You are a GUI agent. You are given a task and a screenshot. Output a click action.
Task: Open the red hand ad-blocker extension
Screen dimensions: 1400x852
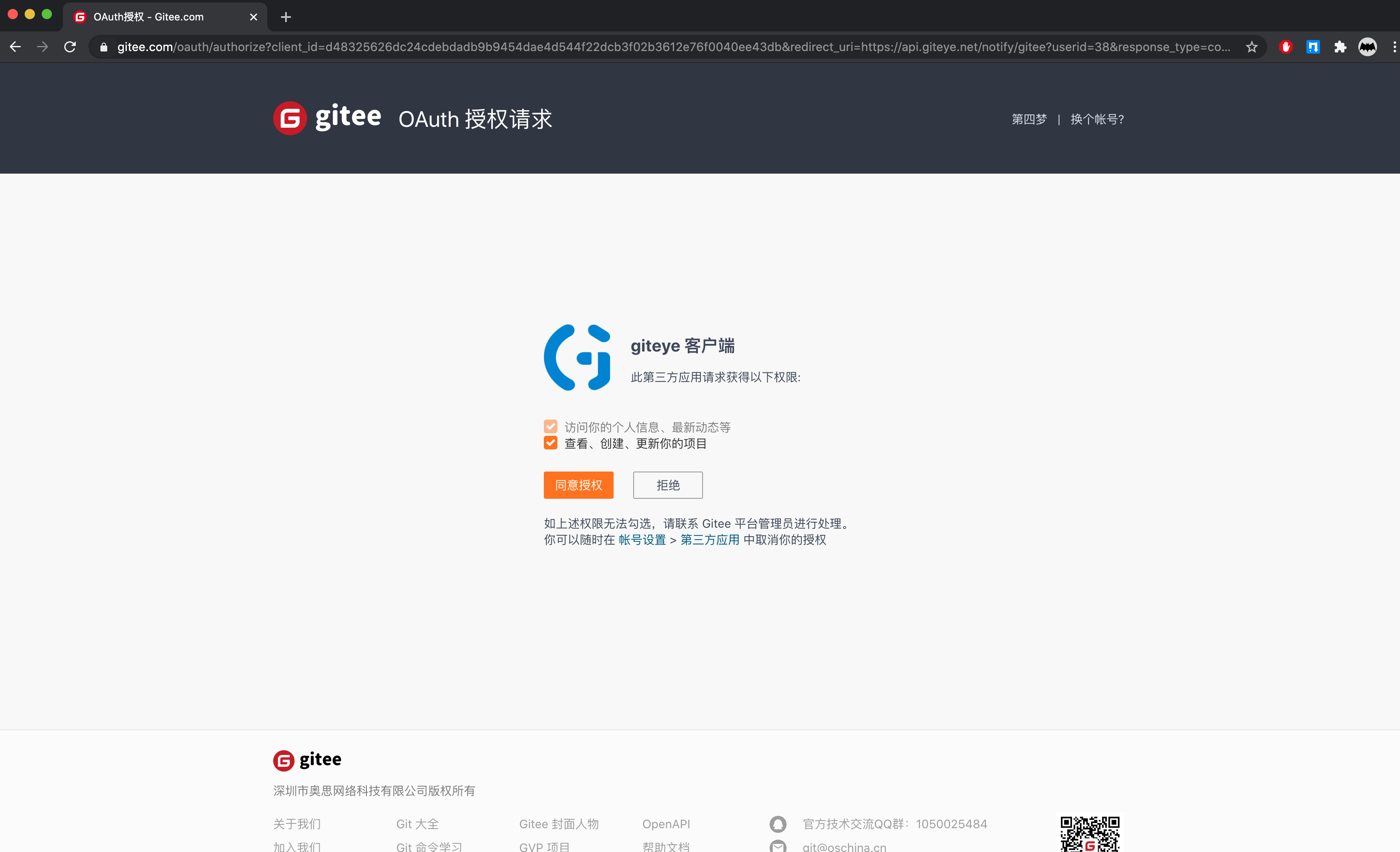(x=1286, y=47)
